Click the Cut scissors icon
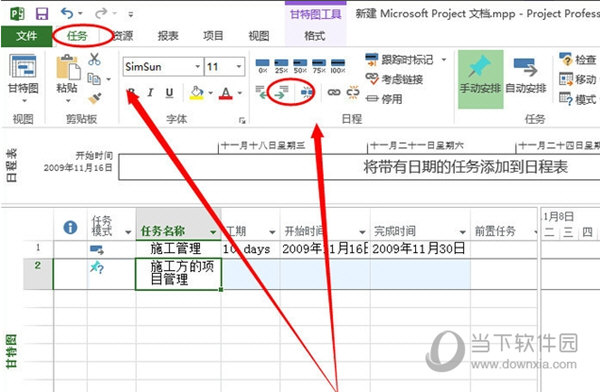 click(94, 59)
